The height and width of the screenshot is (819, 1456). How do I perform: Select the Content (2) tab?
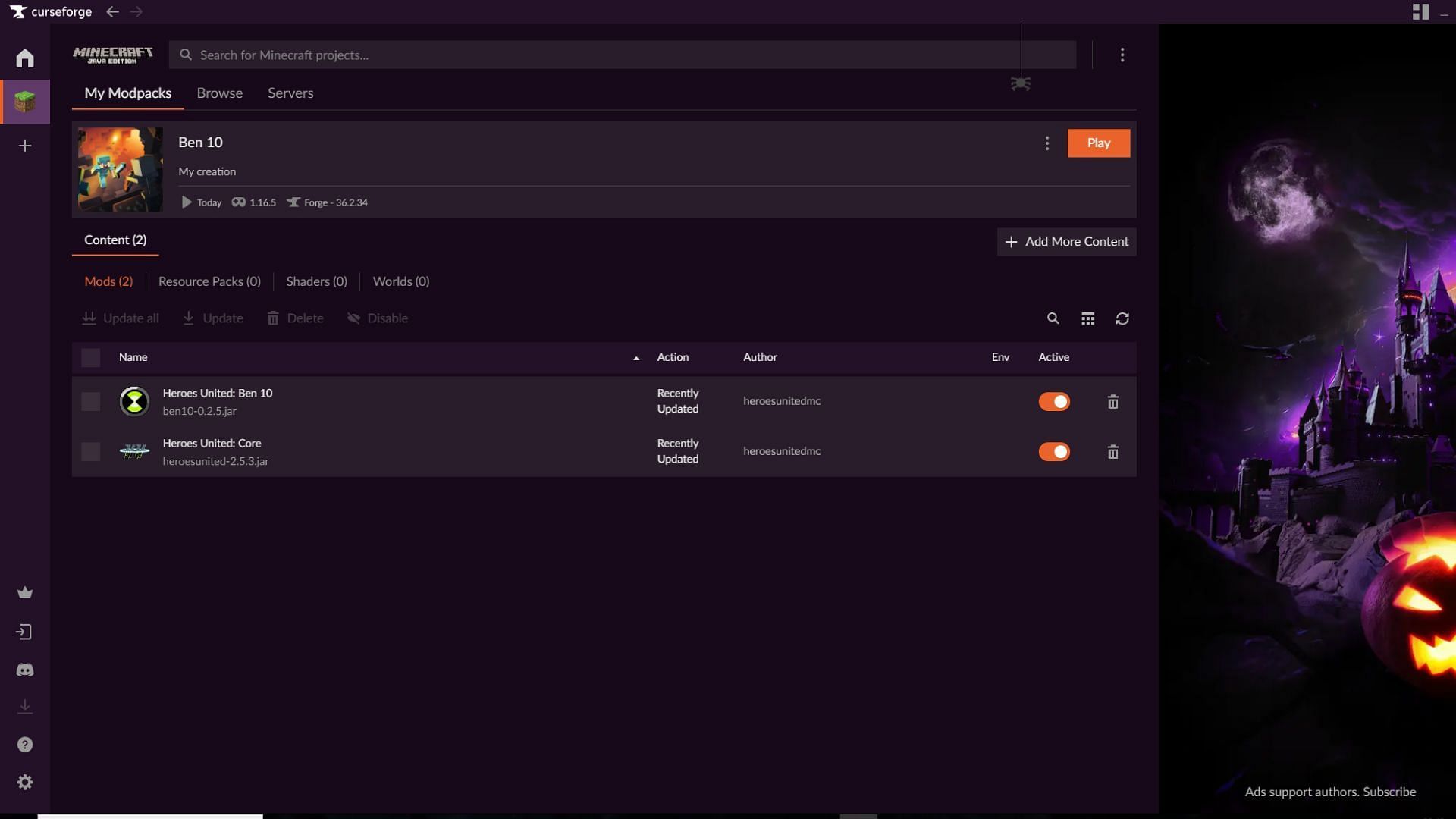[x=115, y=240]
